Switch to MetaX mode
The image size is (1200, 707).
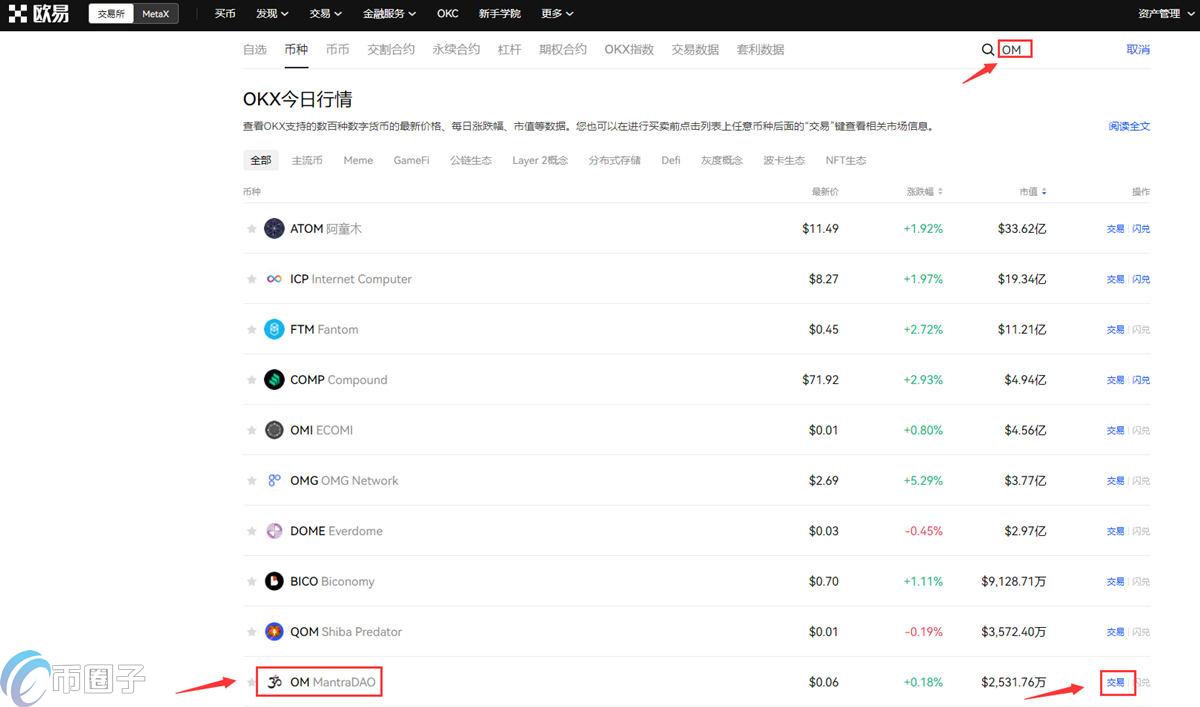point(156,13)
